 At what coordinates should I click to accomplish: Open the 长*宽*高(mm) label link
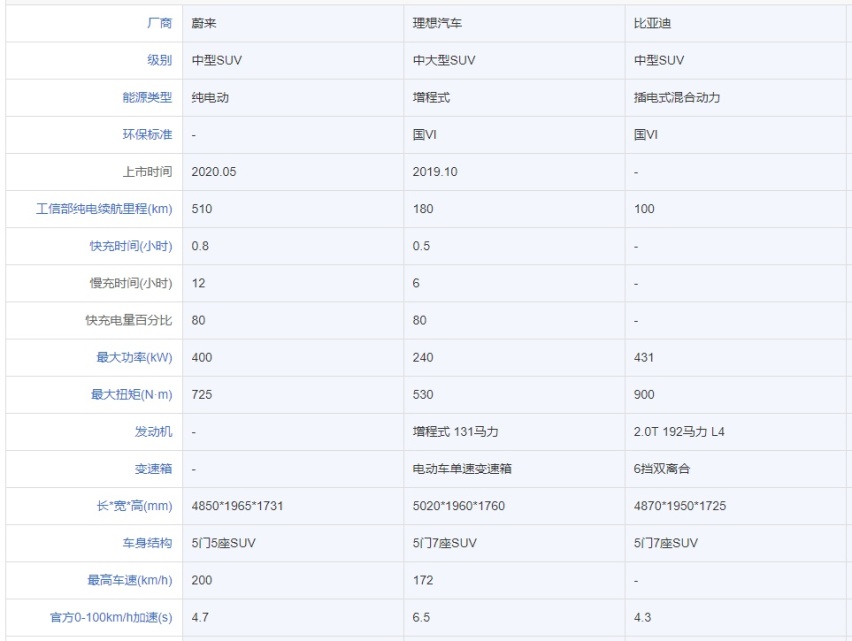click(x=134, y=506)
